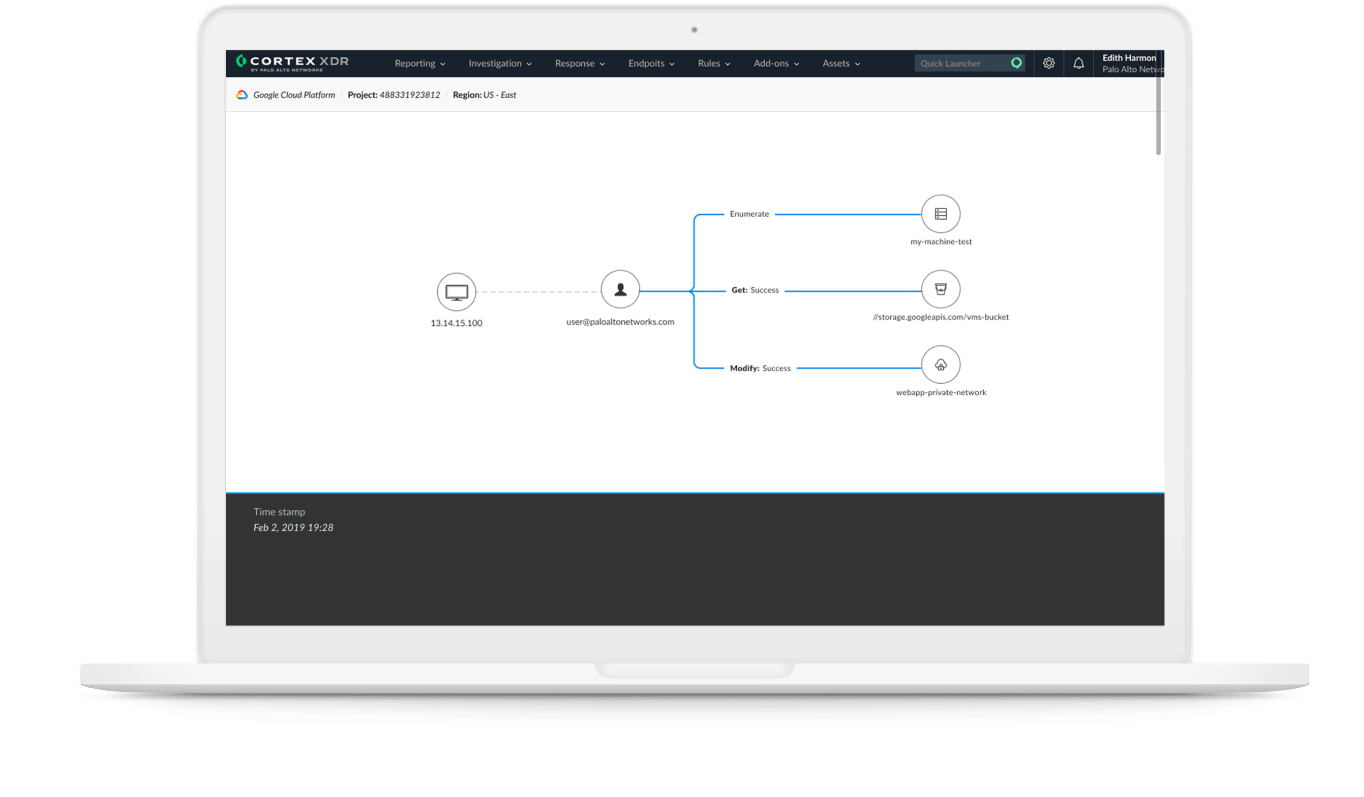This screenshot has height=797, width=1364.
Task: Click the Google Cloud Platform logo icon
Action: 242,95
